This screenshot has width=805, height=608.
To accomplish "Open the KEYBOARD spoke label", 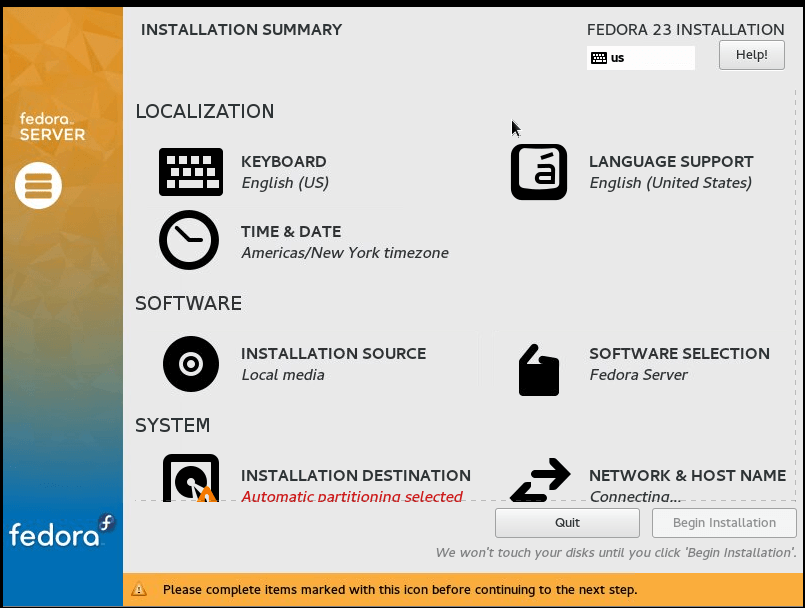I will tap(284, 161).
